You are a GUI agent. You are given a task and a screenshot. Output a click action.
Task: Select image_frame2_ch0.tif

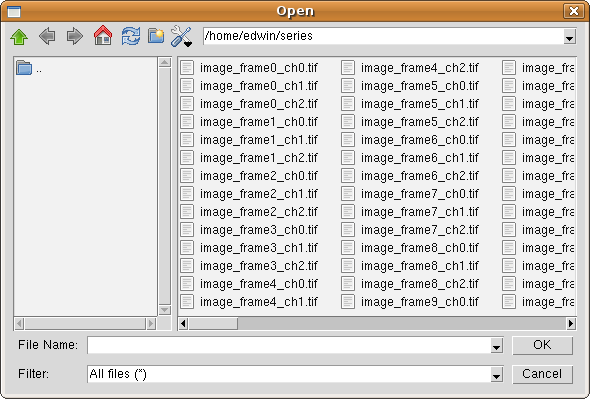259,176
